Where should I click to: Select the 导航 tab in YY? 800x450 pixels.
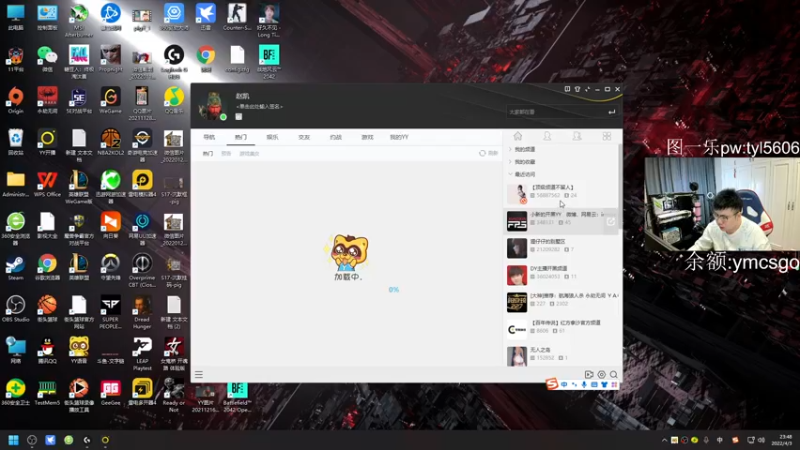(209, 137)
